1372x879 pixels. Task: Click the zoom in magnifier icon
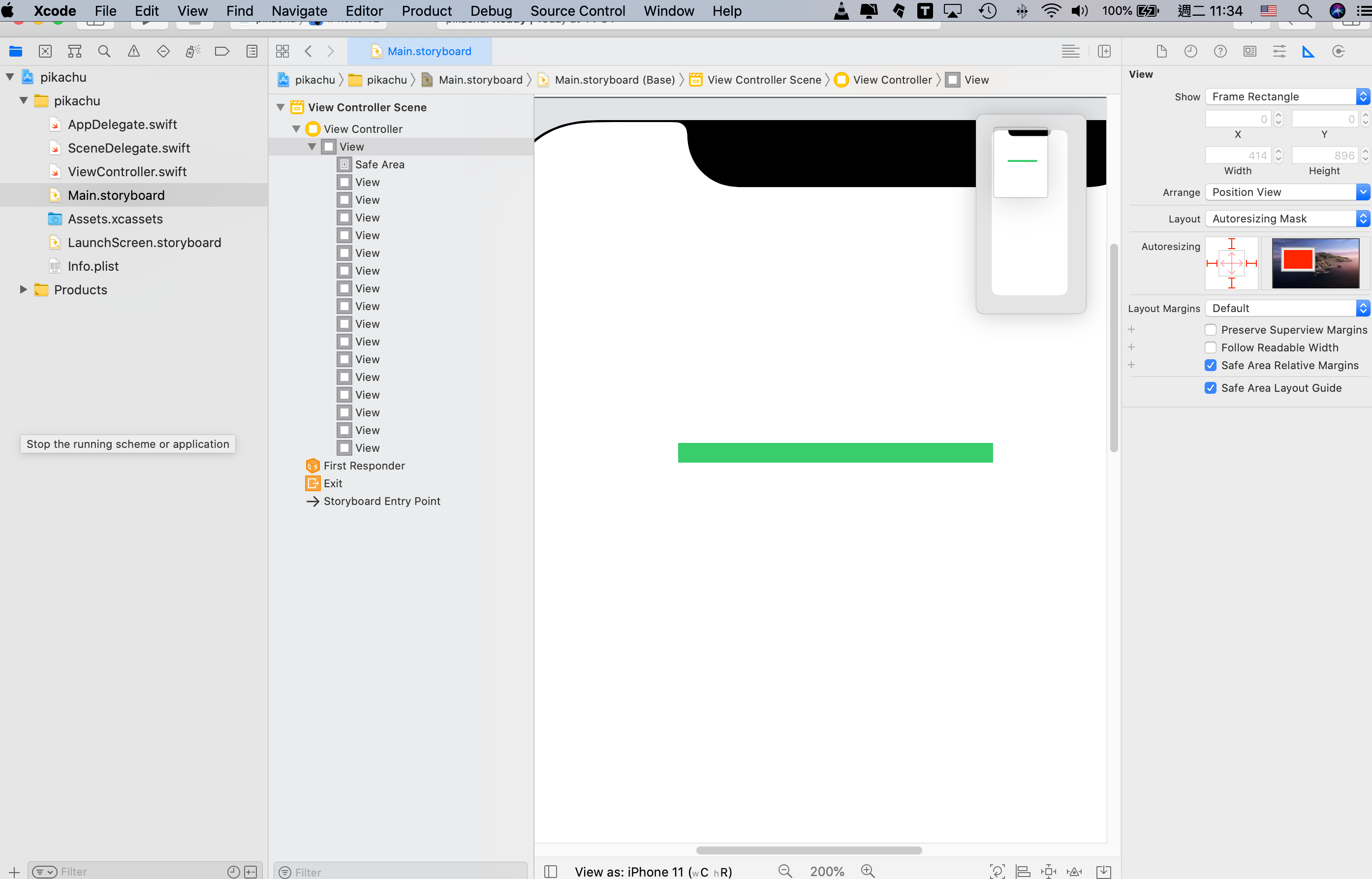click(868, 871)
